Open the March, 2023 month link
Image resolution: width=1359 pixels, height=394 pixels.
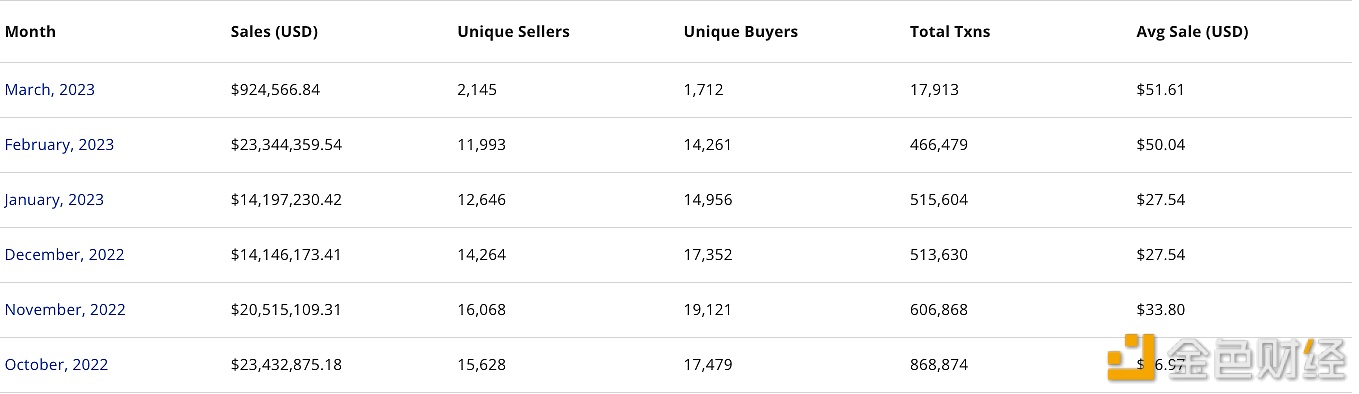(x=50, y=90)
